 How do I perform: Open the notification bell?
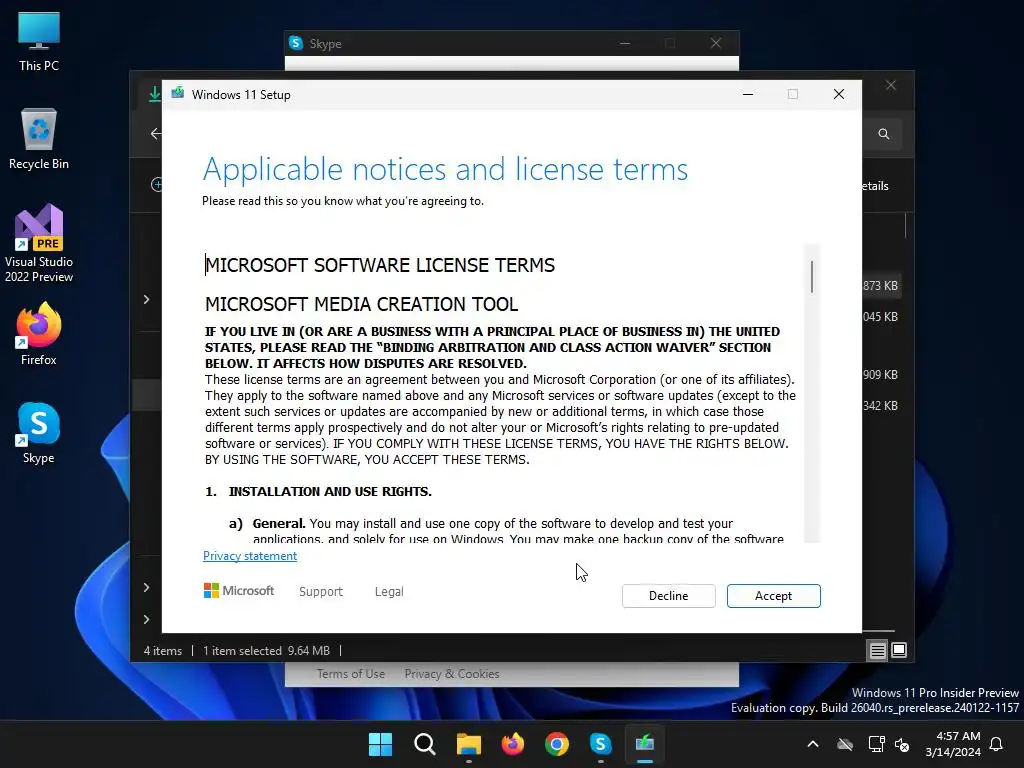click(x=997, y=744)
